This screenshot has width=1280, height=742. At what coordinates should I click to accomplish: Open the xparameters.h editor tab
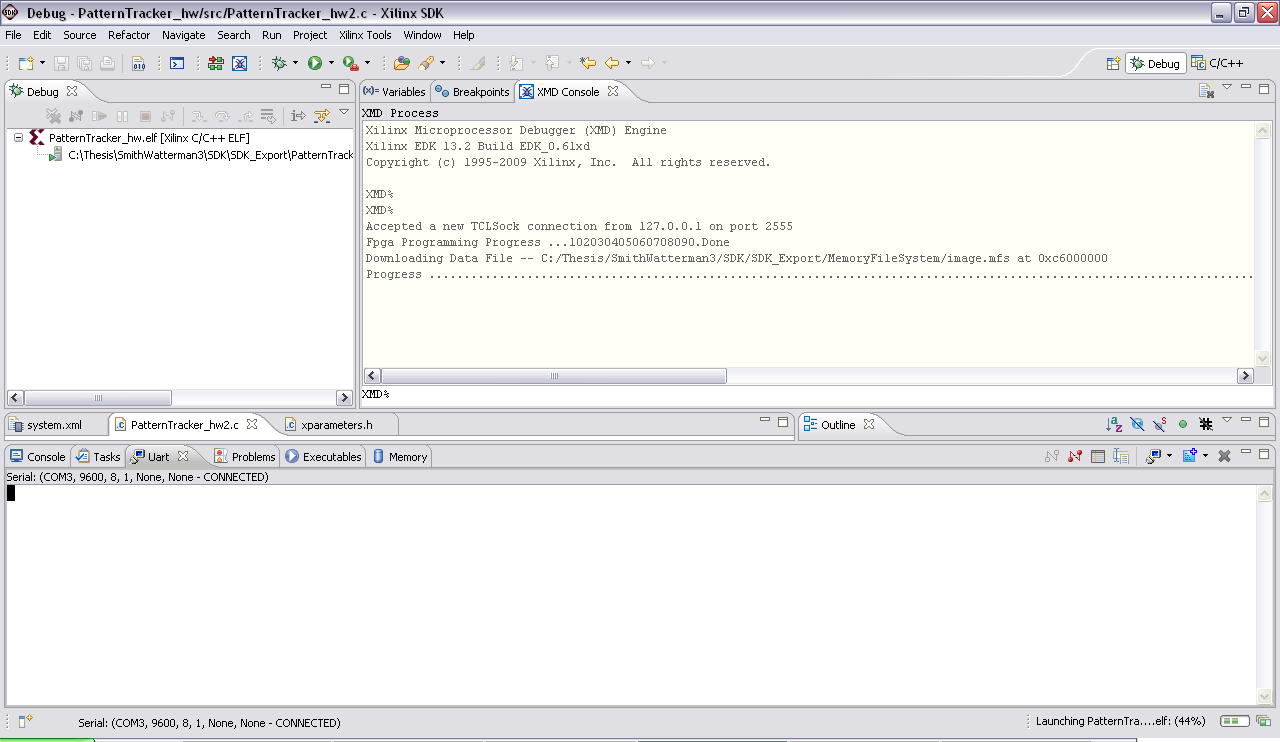coord(337,425)
